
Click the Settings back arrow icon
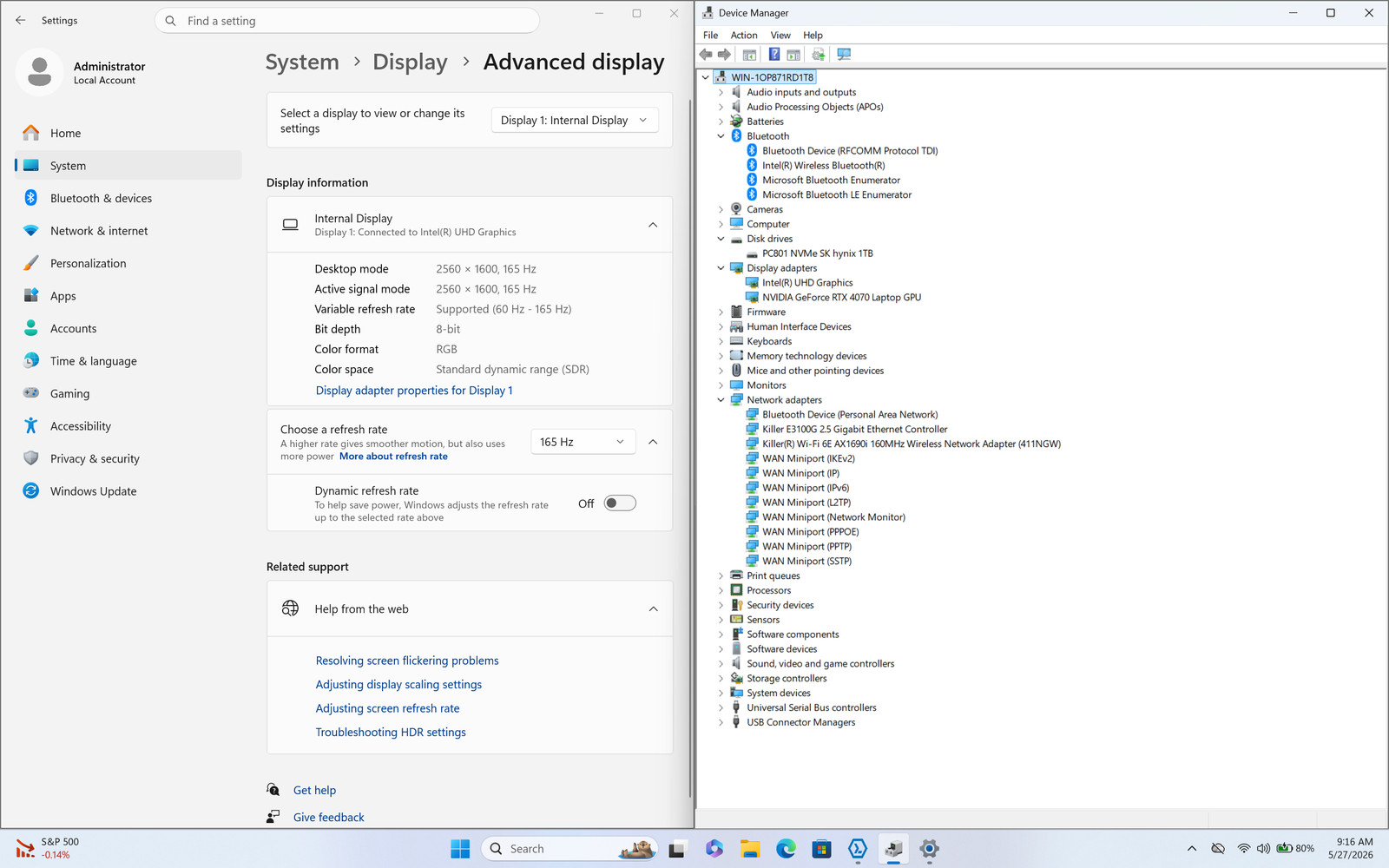click(x=21, y=20)
